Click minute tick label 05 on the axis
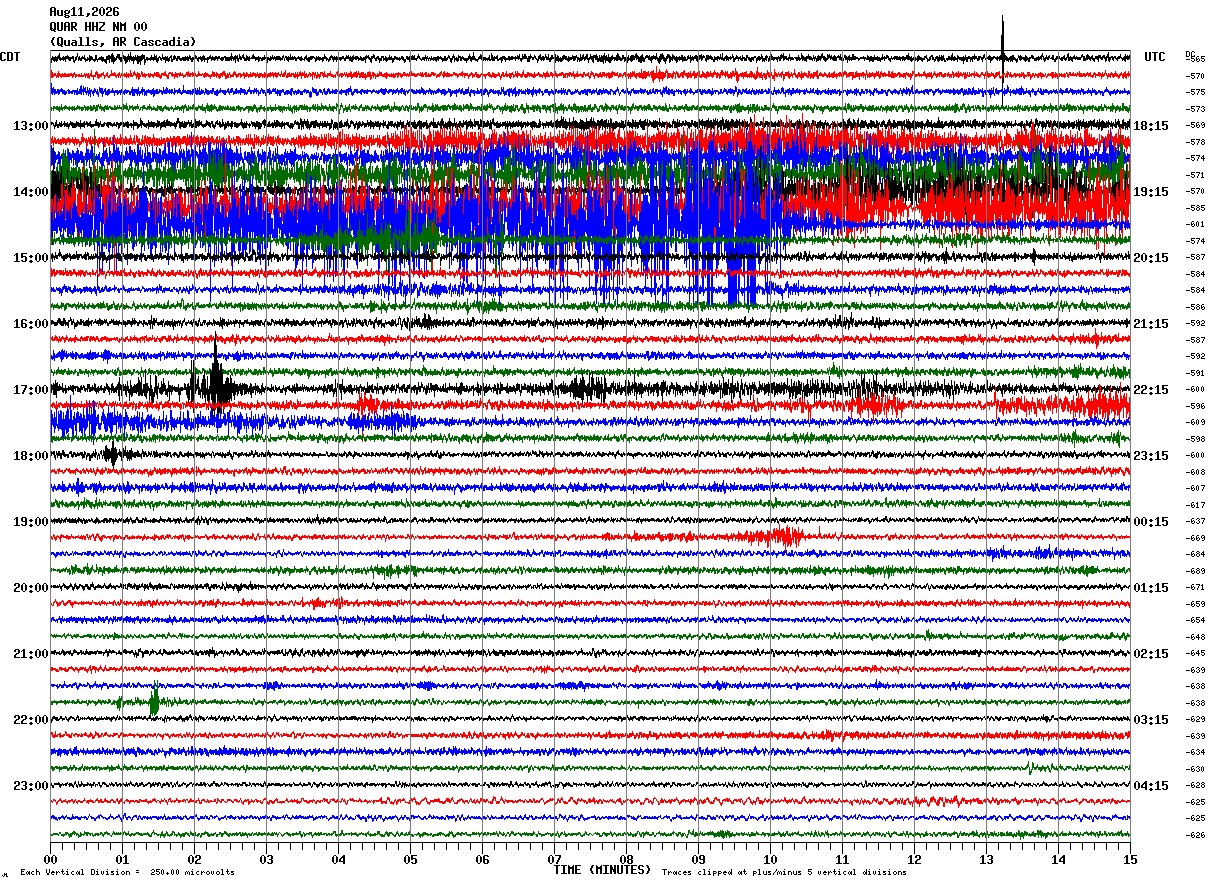The height and width of the screenshot is (886, 1210). (410, 859)
